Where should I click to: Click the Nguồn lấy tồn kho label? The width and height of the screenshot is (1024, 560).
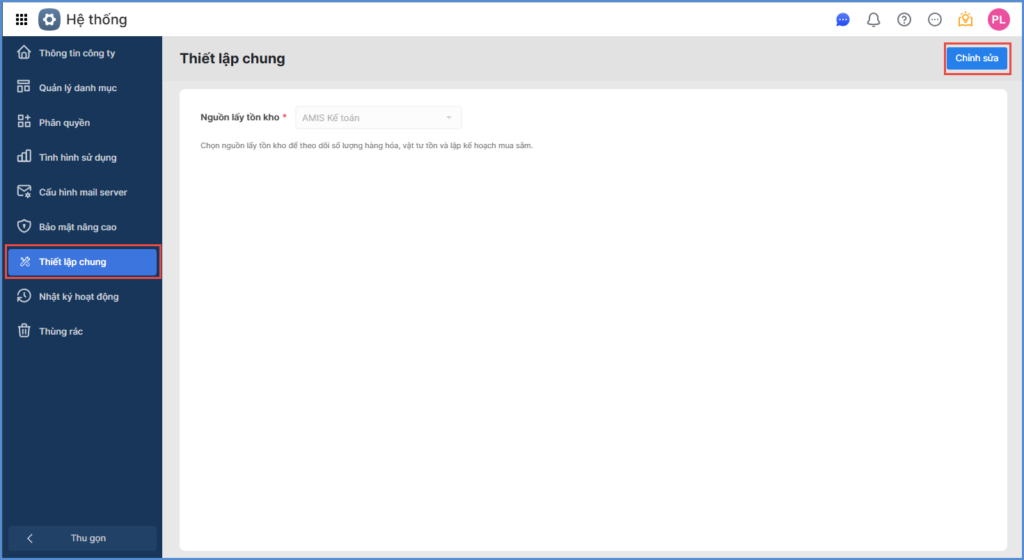pos(240,117)
